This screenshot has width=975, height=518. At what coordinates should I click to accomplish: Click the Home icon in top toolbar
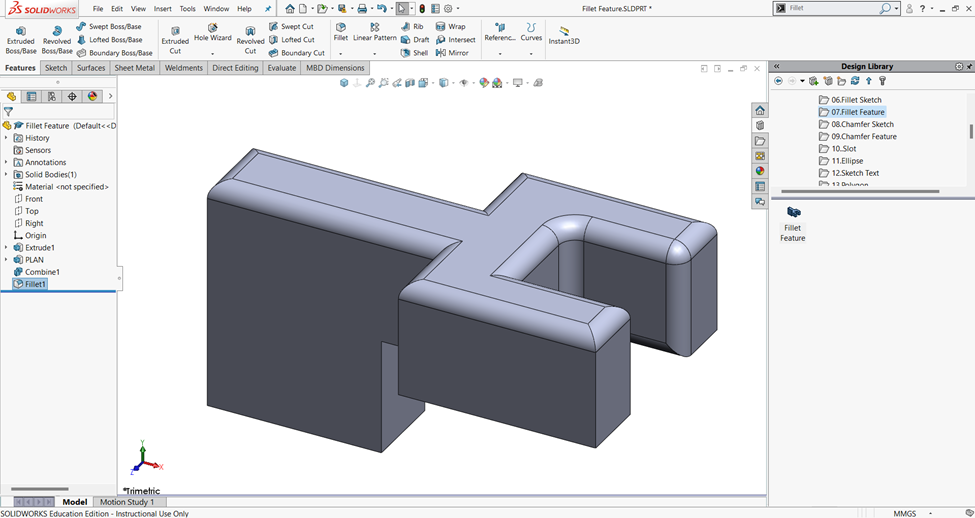pos(290,9)
